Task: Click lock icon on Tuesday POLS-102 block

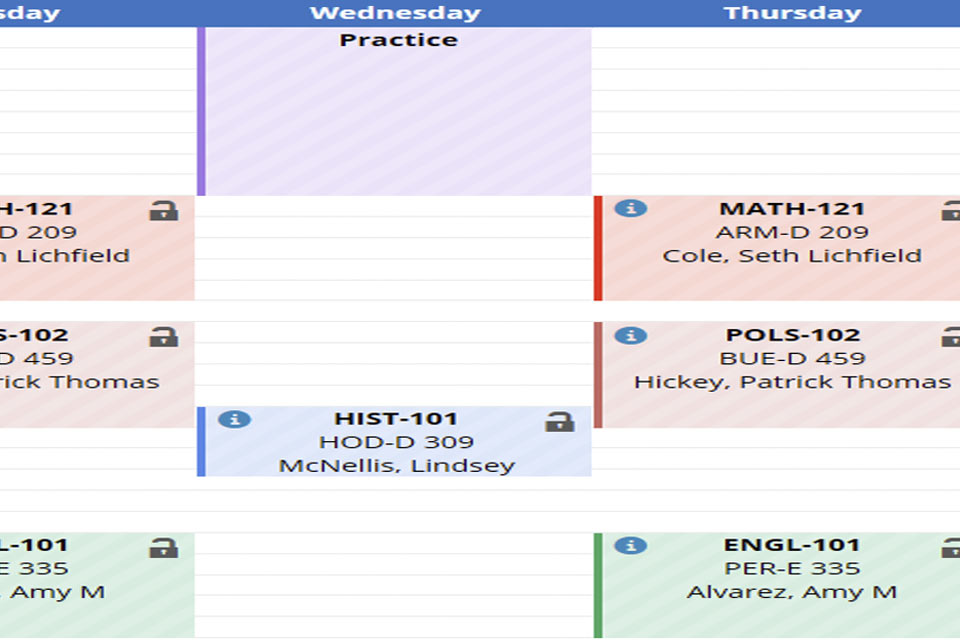Action: click(x=164, y=336)
